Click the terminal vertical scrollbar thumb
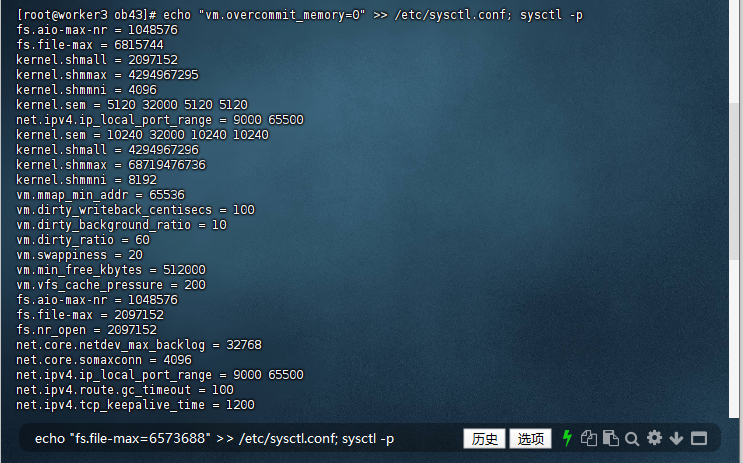 click(x=735, y=181)
